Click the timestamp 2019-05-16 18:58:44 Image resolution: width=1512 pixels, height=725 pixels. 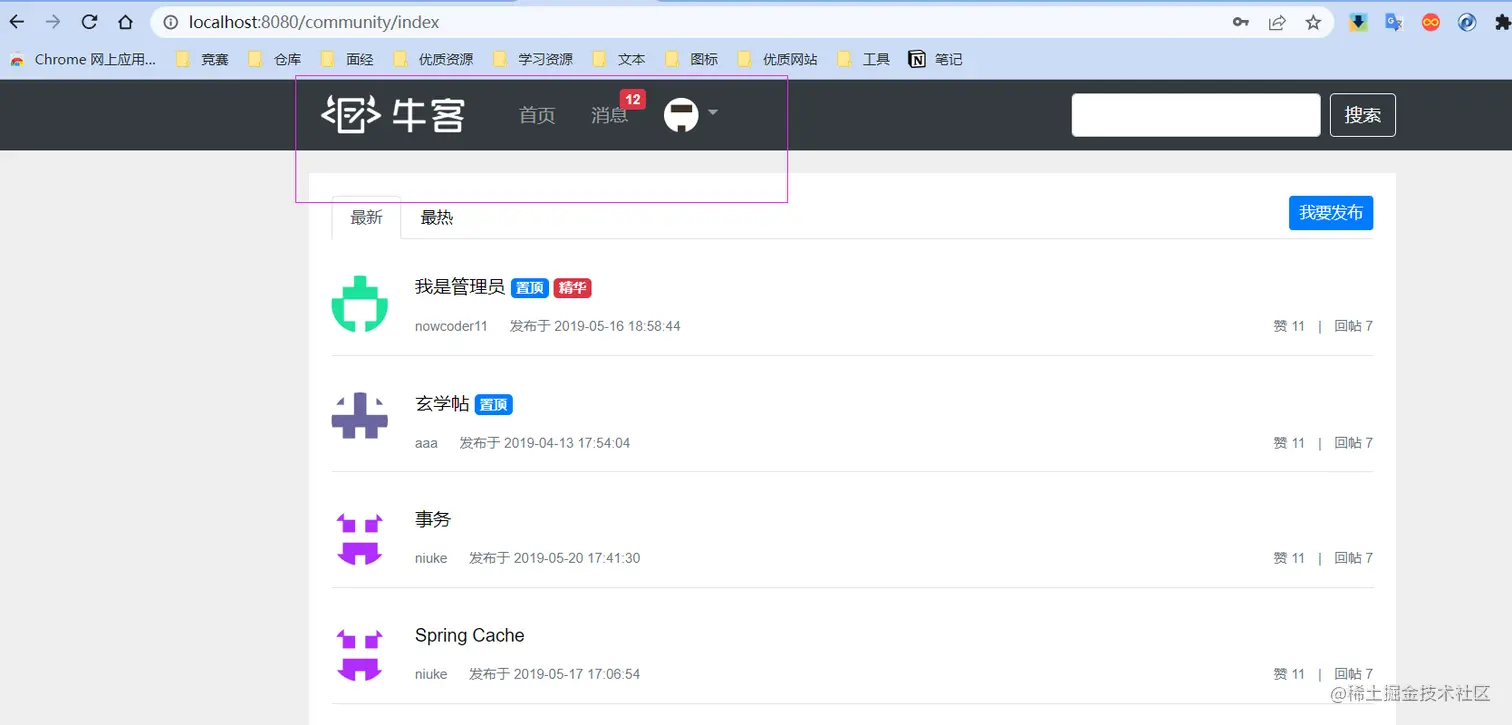coord(618,326)
